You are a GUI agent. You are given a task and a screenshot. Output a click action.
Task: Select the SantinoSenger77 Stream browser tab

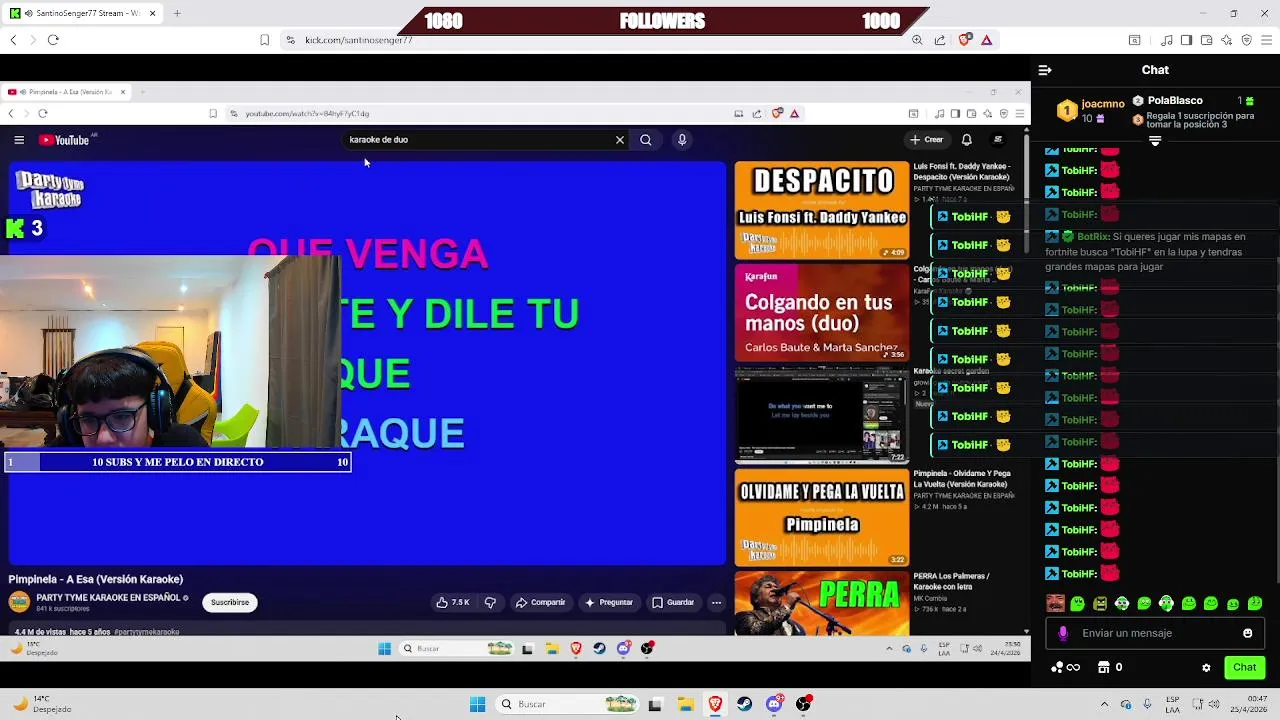point(84,13)
